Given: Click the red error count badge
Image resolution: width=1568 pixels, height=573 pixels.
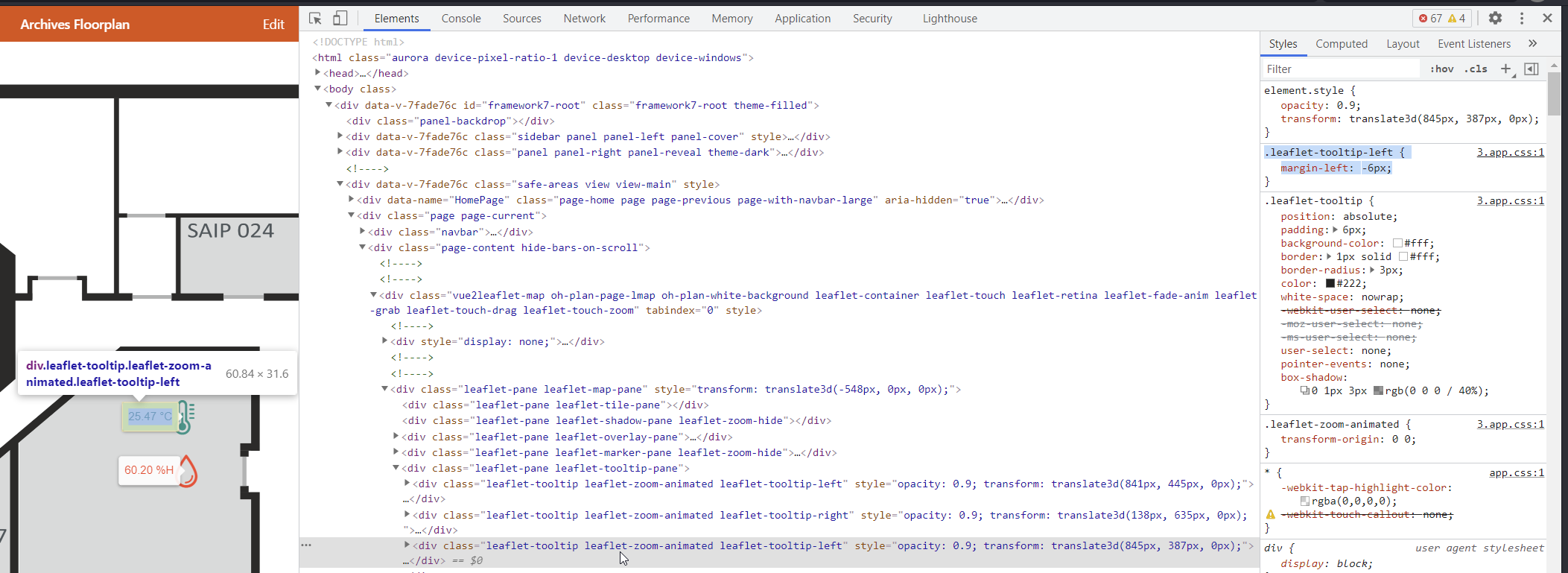Looking at the screenshot, I should [x=1429, y=19].
